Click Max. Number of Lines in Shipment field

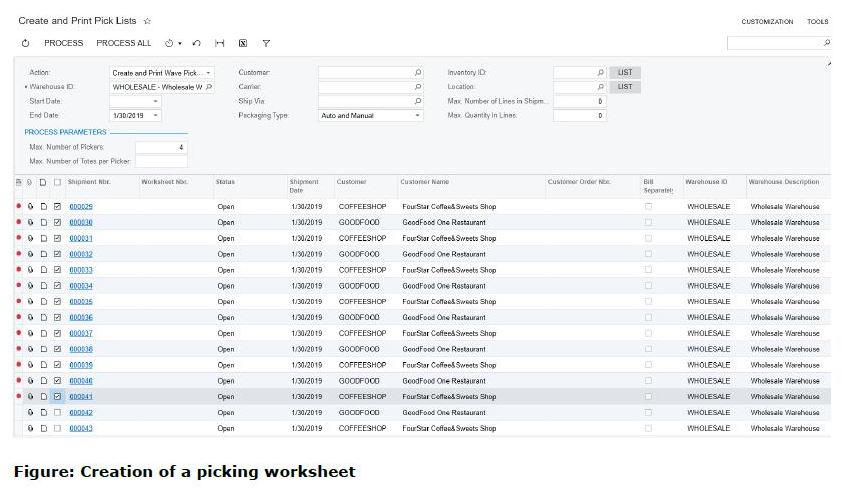pyautogui.click(x=579, y=101)
